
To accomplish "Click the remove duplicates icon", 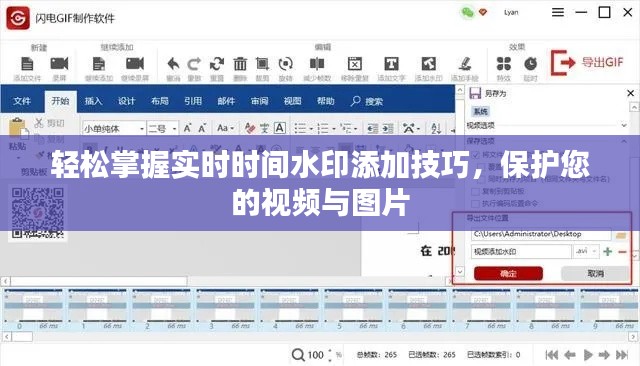I will tap(355, 64).
